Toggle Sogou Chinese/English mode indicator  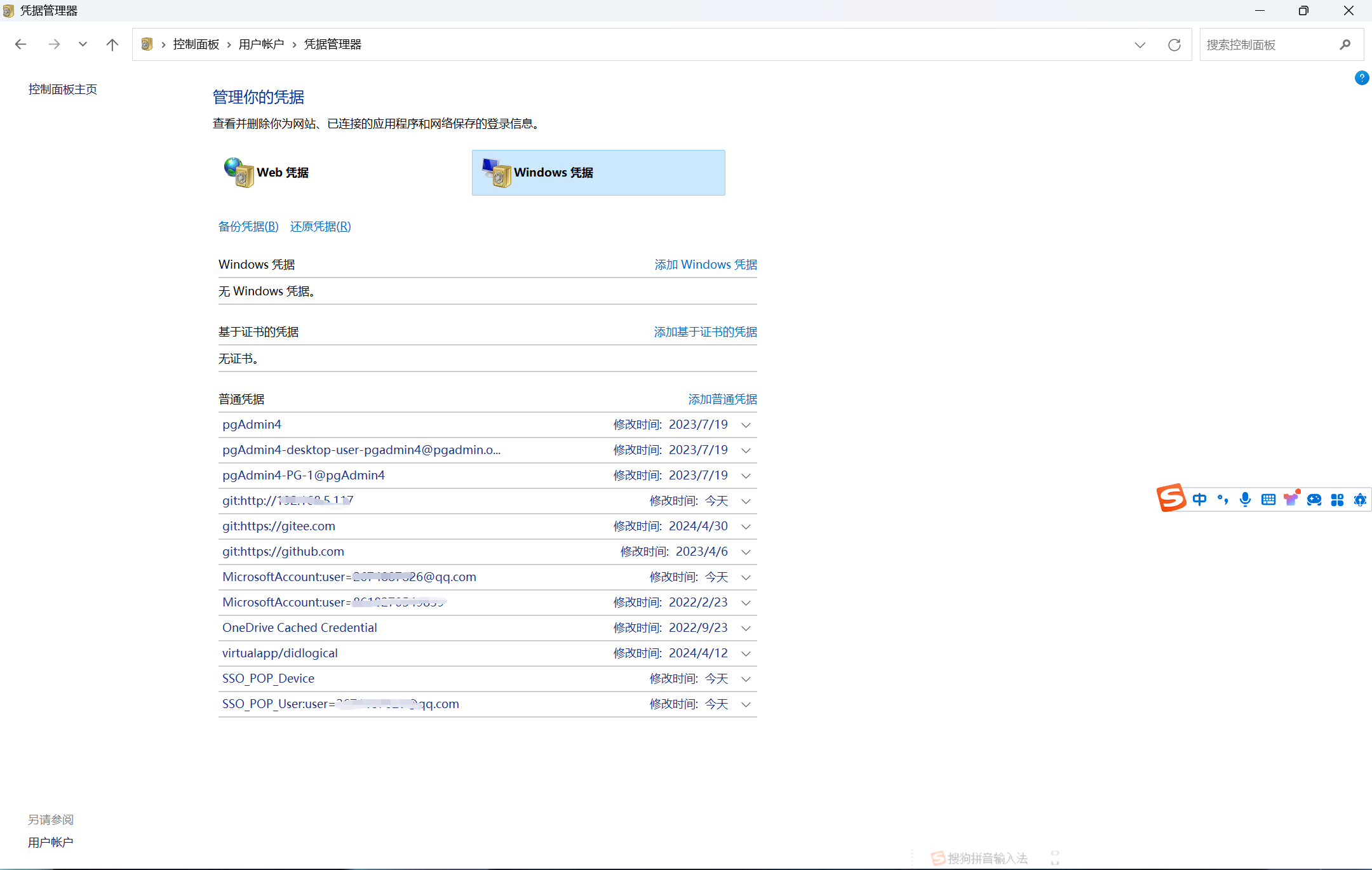pyautogui.click(x=1199, y=500)
